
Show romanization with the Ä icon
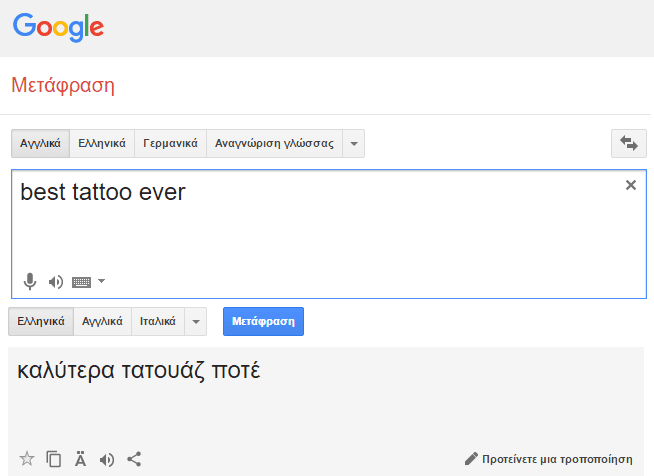pyautogui.click(x=80, y=459)
